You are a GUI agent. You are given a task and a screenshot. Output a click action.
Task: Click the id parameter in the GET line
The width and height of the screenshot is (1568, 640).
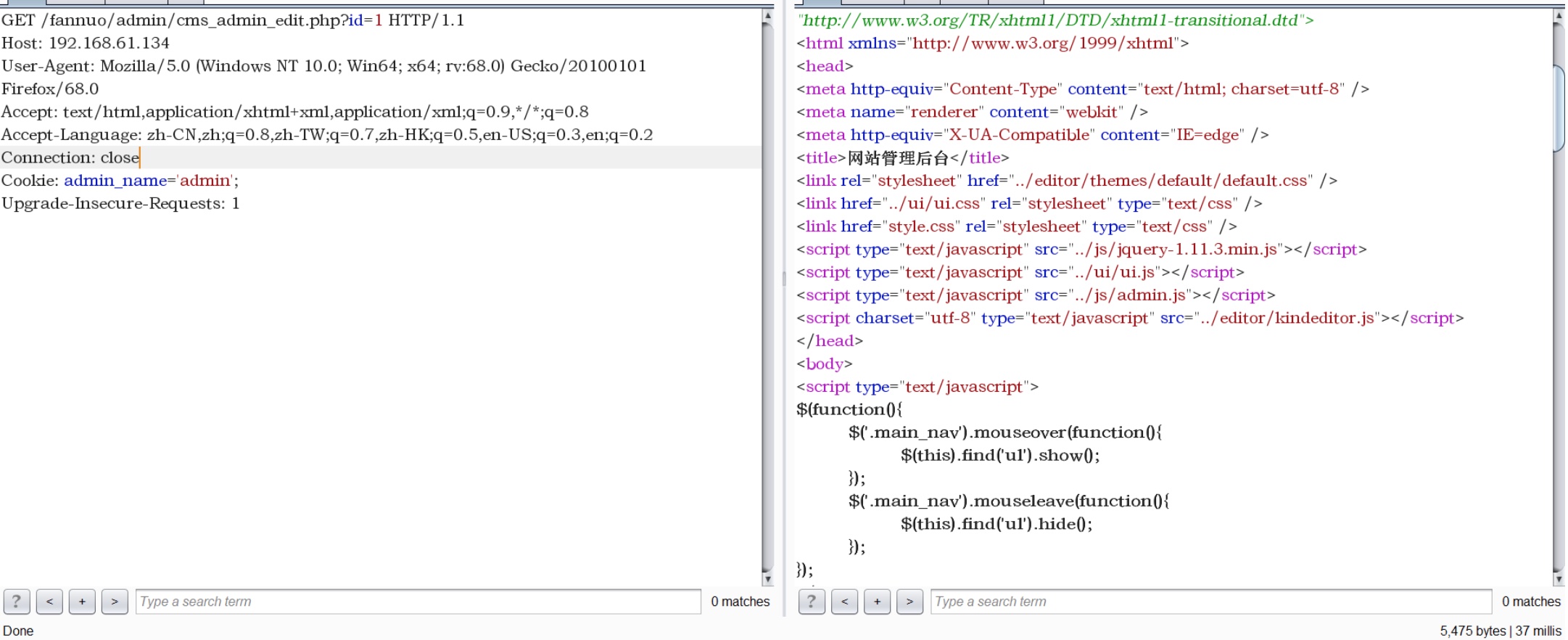click(x=355, y=20)
